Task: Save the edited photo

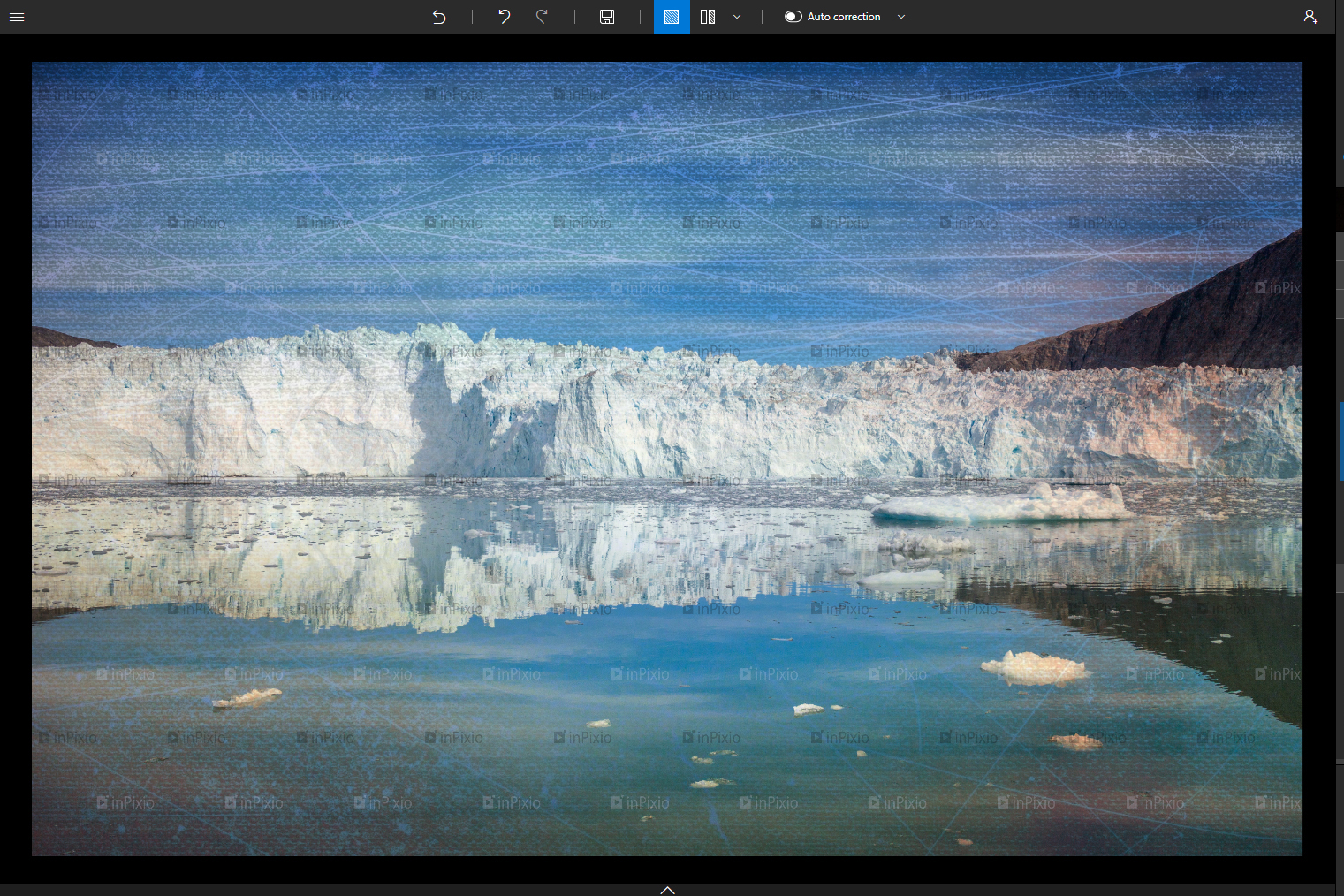Action: click(607, 17)
